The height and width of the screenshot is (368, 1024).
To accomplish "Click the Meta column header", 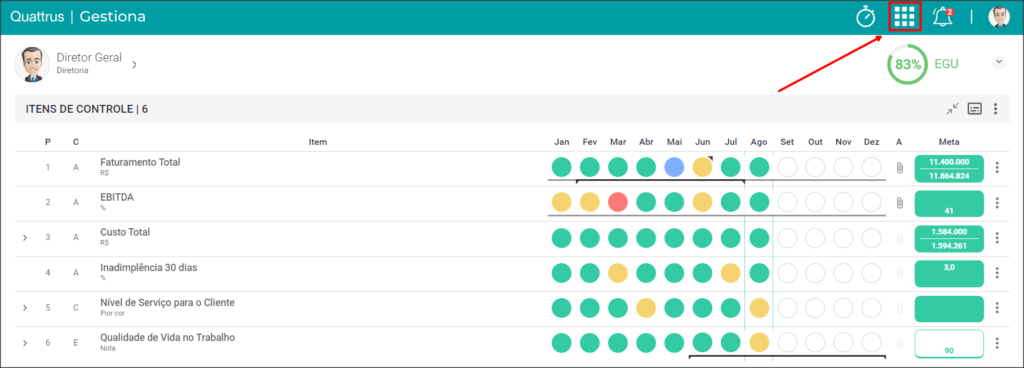I will (x=949, y=142).
